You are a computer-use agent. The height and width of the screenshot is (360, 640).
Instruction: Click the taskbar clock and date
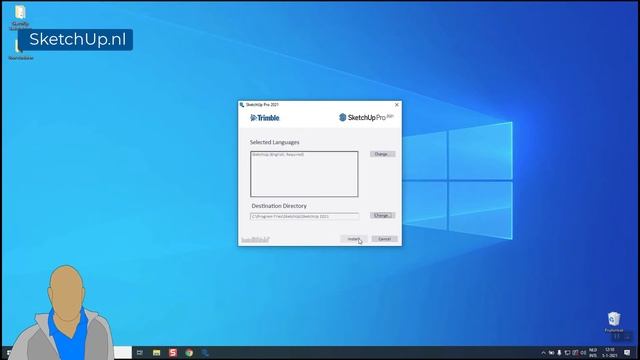coord(610,353)
